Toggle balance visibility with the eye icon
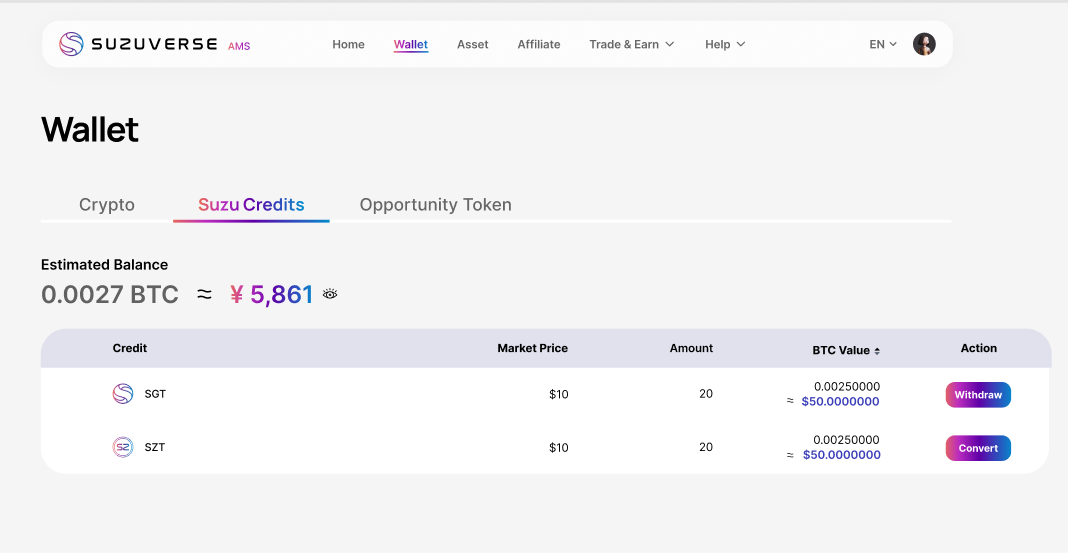The height and width of the screenshot is (557, 1068). 330,294
